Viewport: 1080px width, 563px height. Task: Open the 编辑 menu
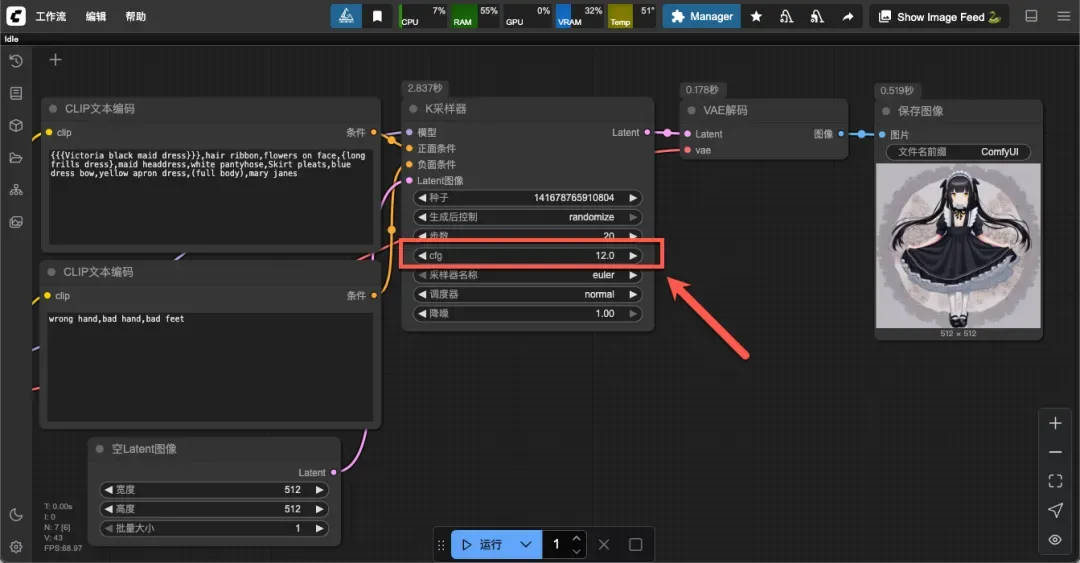pos(96,17)
